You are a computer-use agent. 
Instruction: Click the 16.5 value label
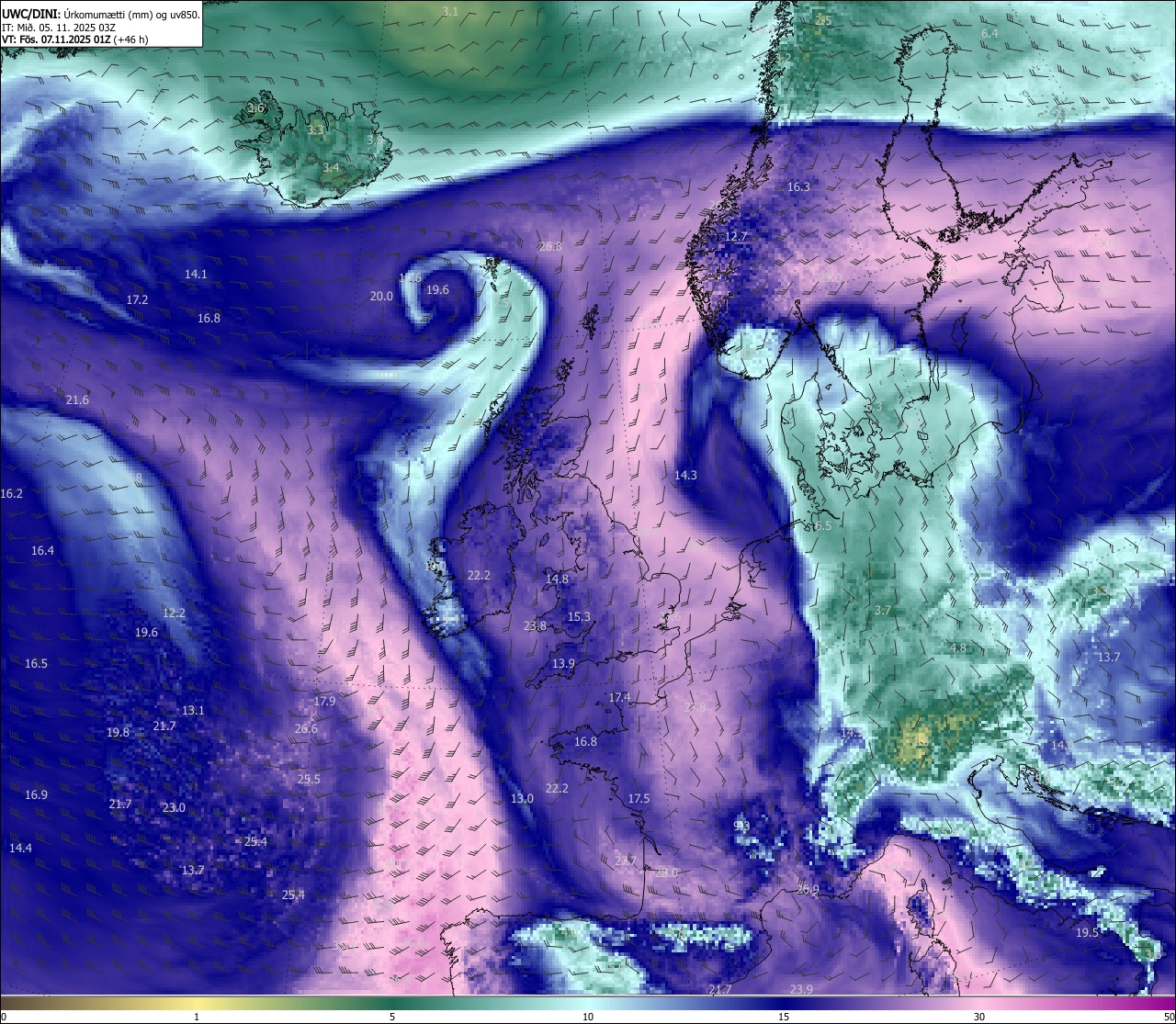[36, 664]
